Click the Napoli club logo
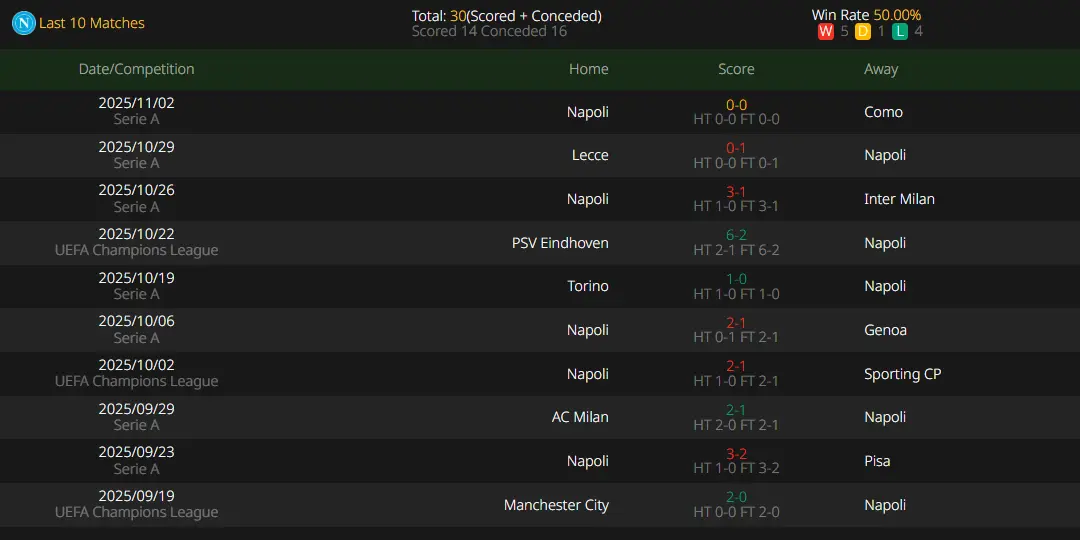Viewport: 1080px width, 540px height. tap(23, 23)
